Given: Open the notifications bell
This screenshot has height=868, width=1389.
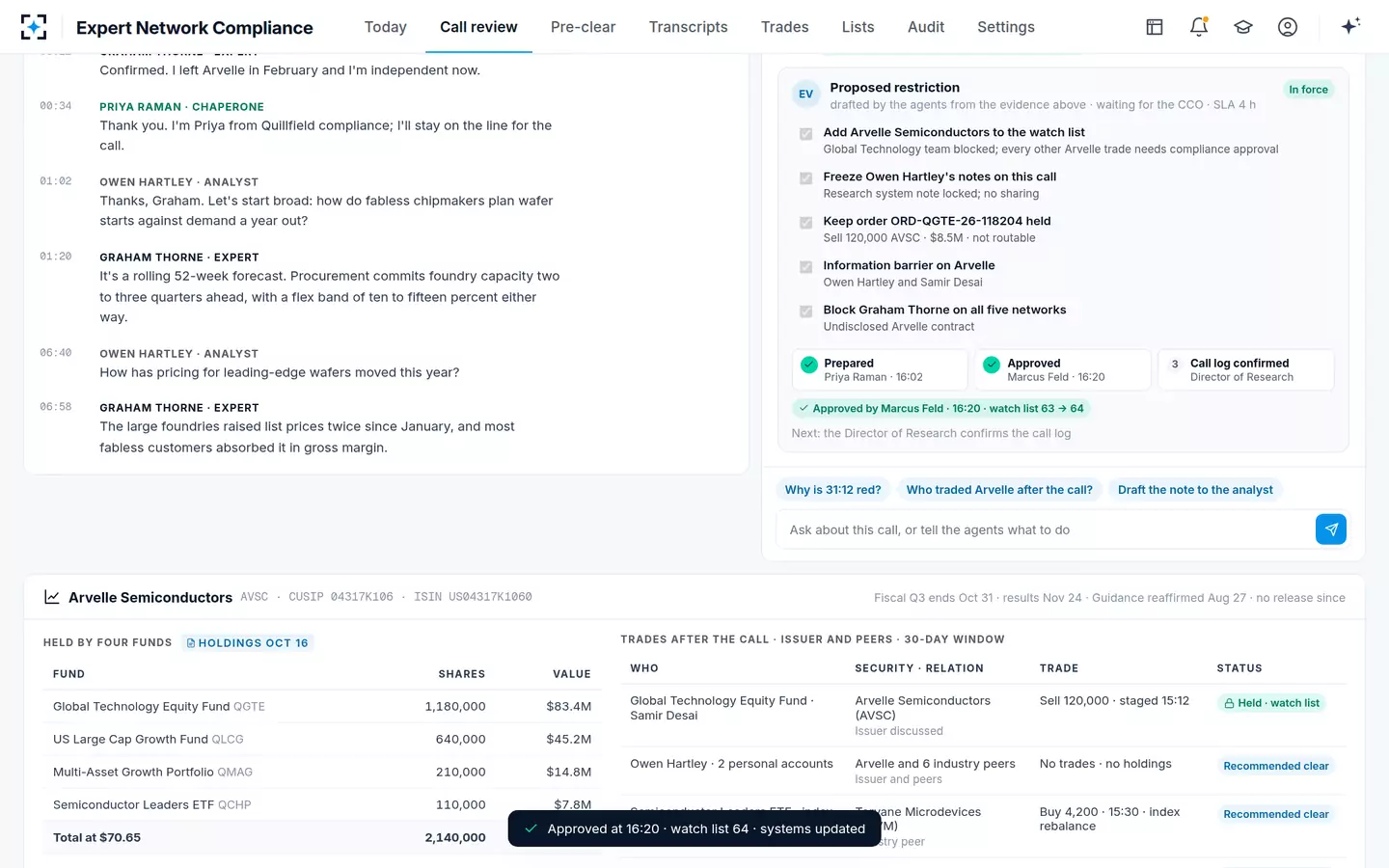Looking at the screenshot, I should pyautogui.click(x=1199, y=27).
